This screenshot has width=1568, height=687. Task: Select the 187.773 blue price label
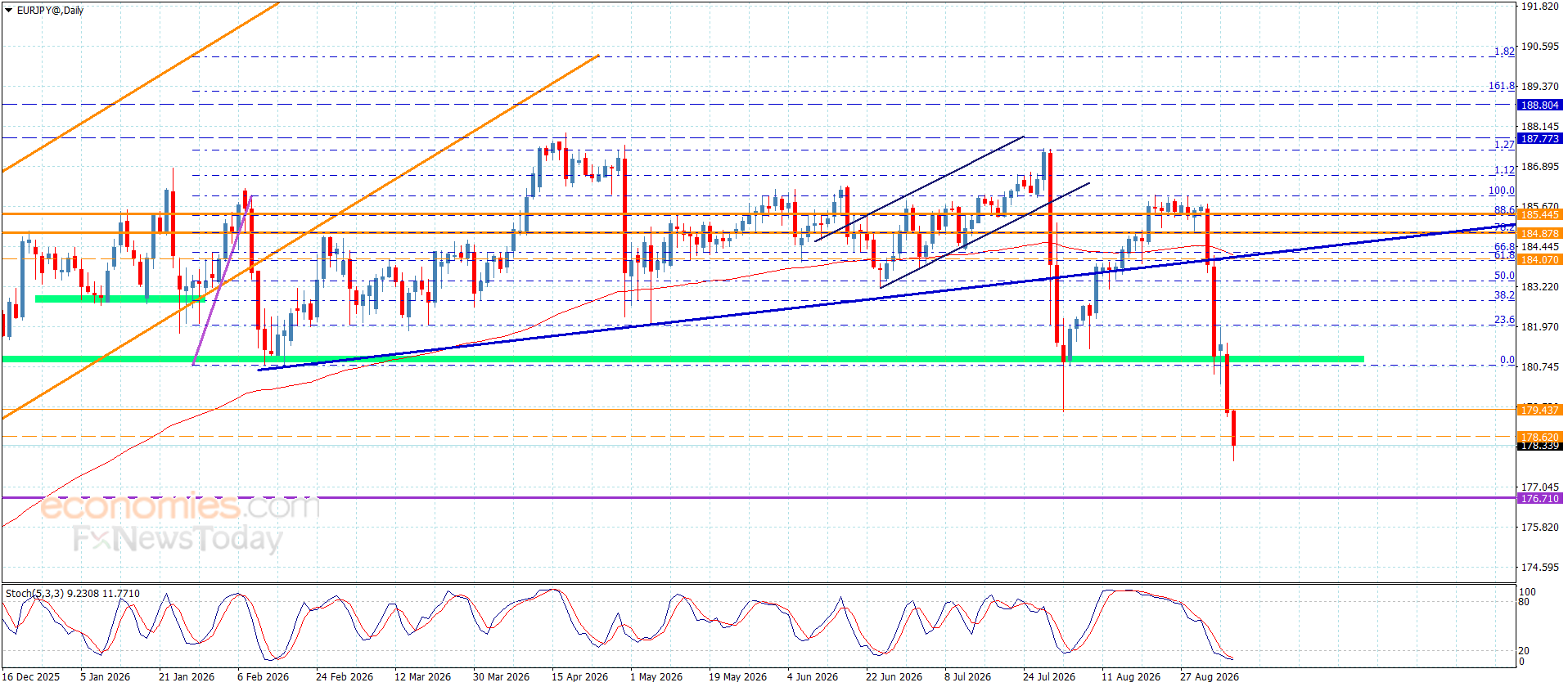(x=1539, y=139)
